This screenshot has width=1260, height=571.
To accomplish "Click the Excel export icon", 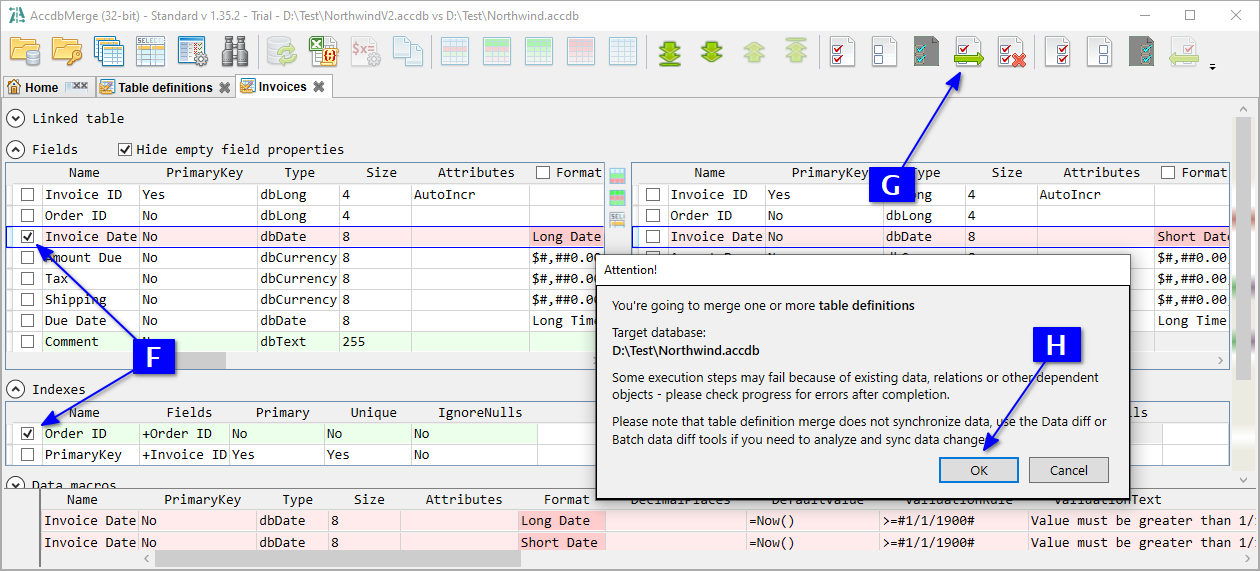I will 324,51.
